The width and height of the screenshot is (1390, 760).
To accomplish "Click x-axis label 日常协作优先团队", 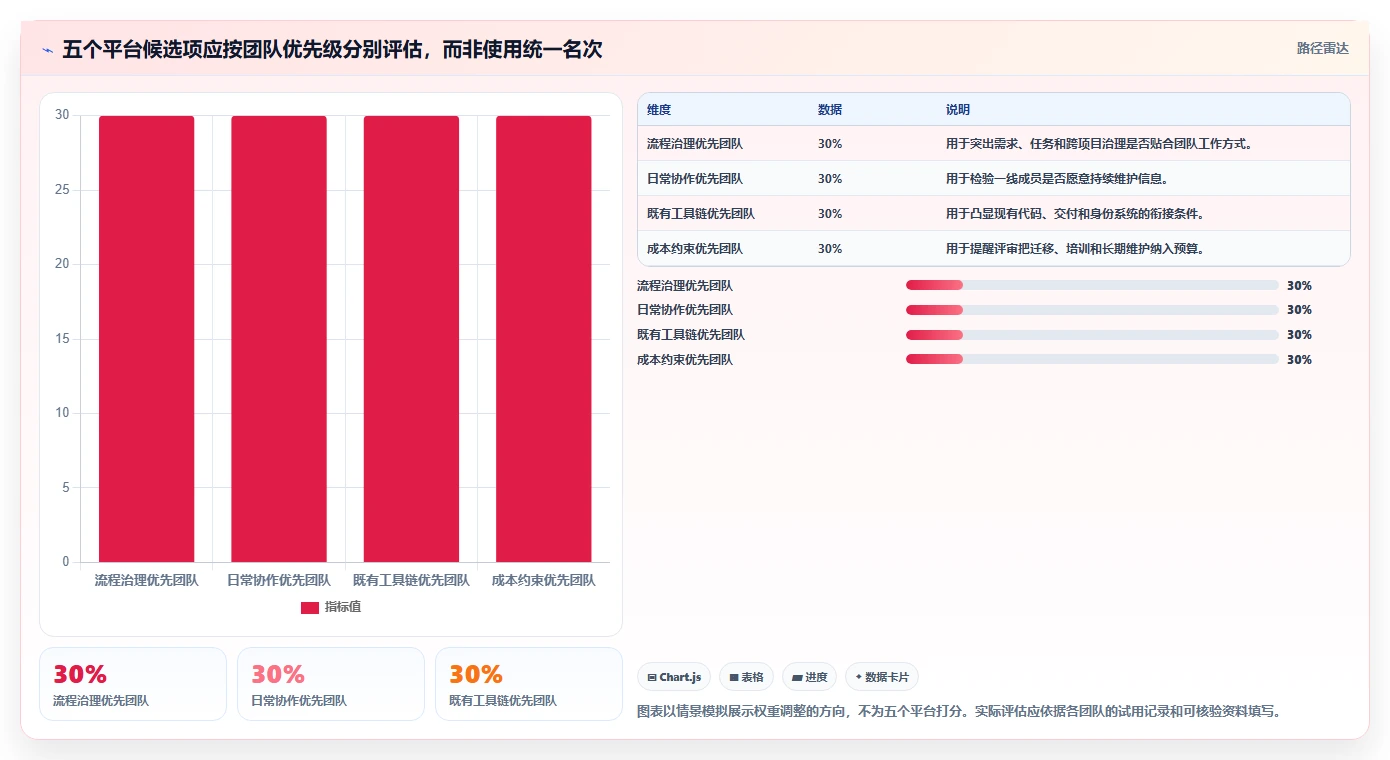I will pos(279,580).
